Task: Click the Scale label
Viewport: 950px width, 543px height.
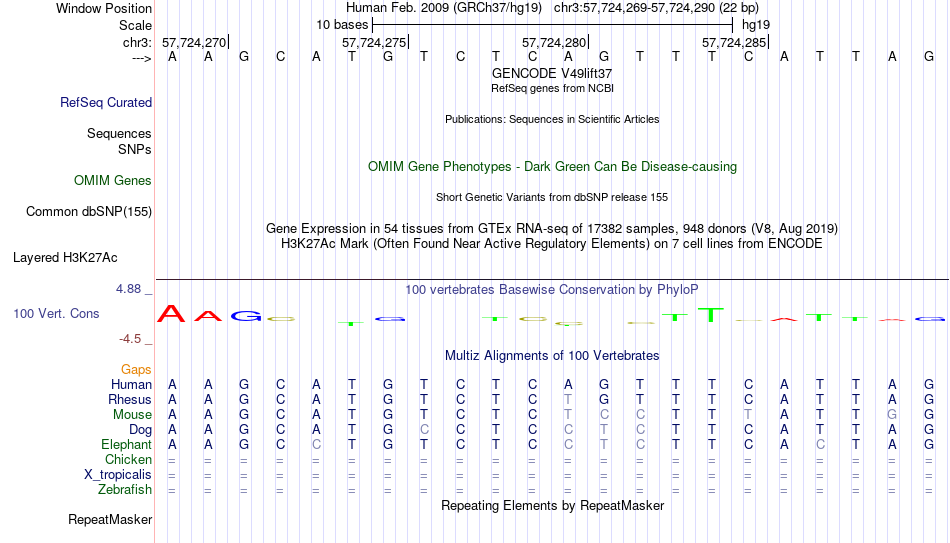Action: pyautogui.click(x=135, y=25)
